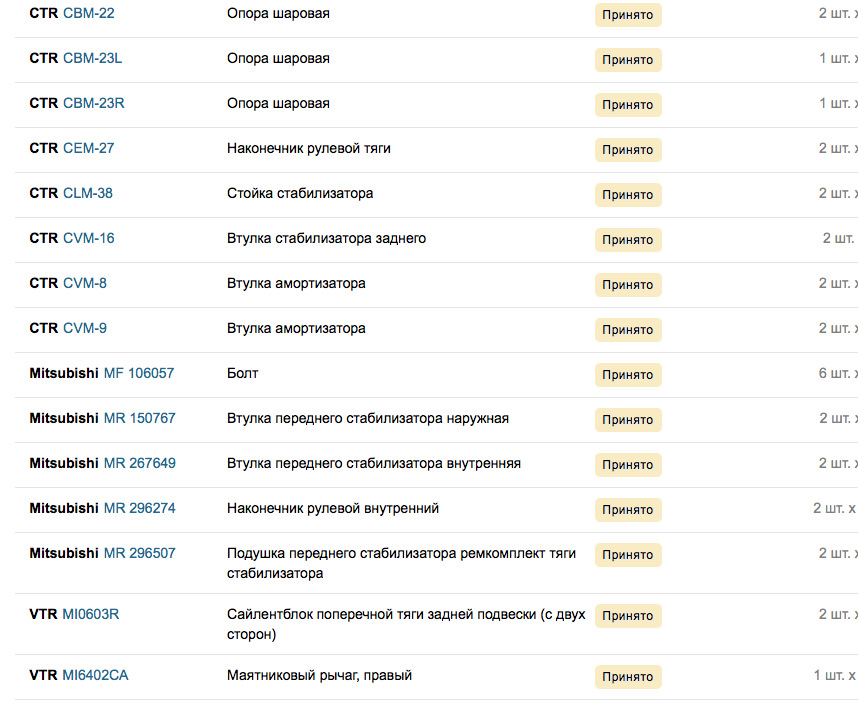Click the VTR MI0603R part link
The width and height of the screenshot is (858, 715).
coord(90,615)
